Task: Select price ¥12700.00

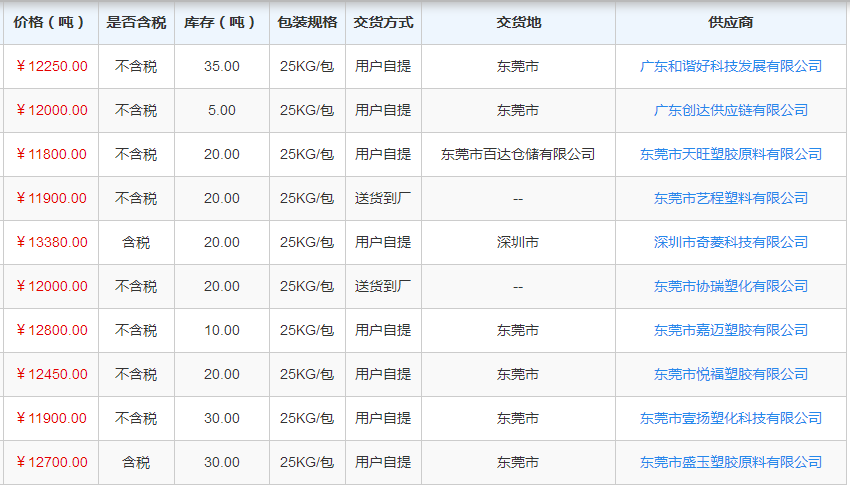Action: [52, 462]
